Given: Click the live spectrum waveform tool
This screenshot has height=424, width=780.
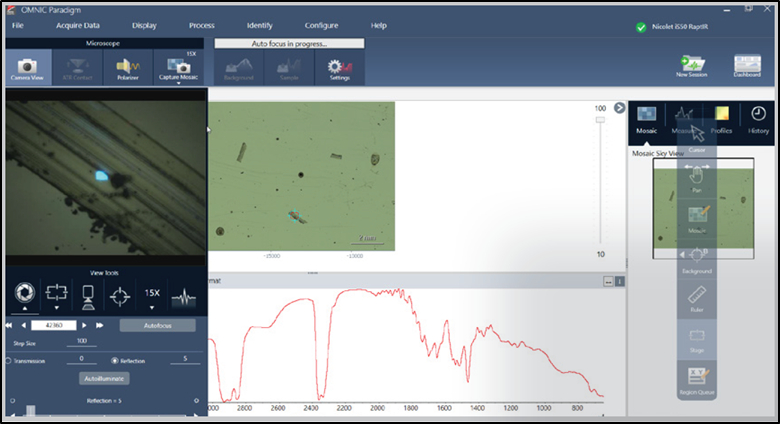Looking at the screenshot, I should click(184, 298).
